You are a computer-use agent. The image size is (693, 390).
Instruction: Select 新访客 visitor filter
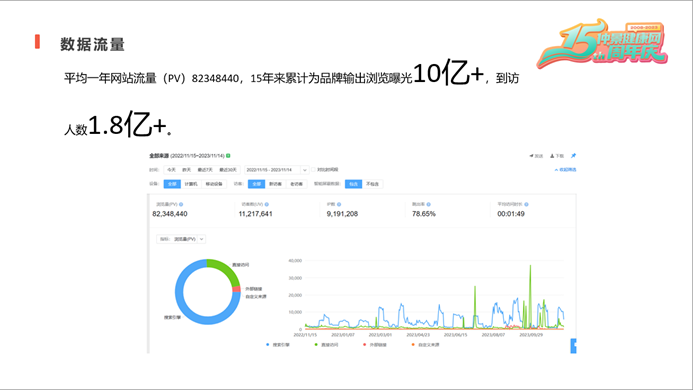(275, 184)
